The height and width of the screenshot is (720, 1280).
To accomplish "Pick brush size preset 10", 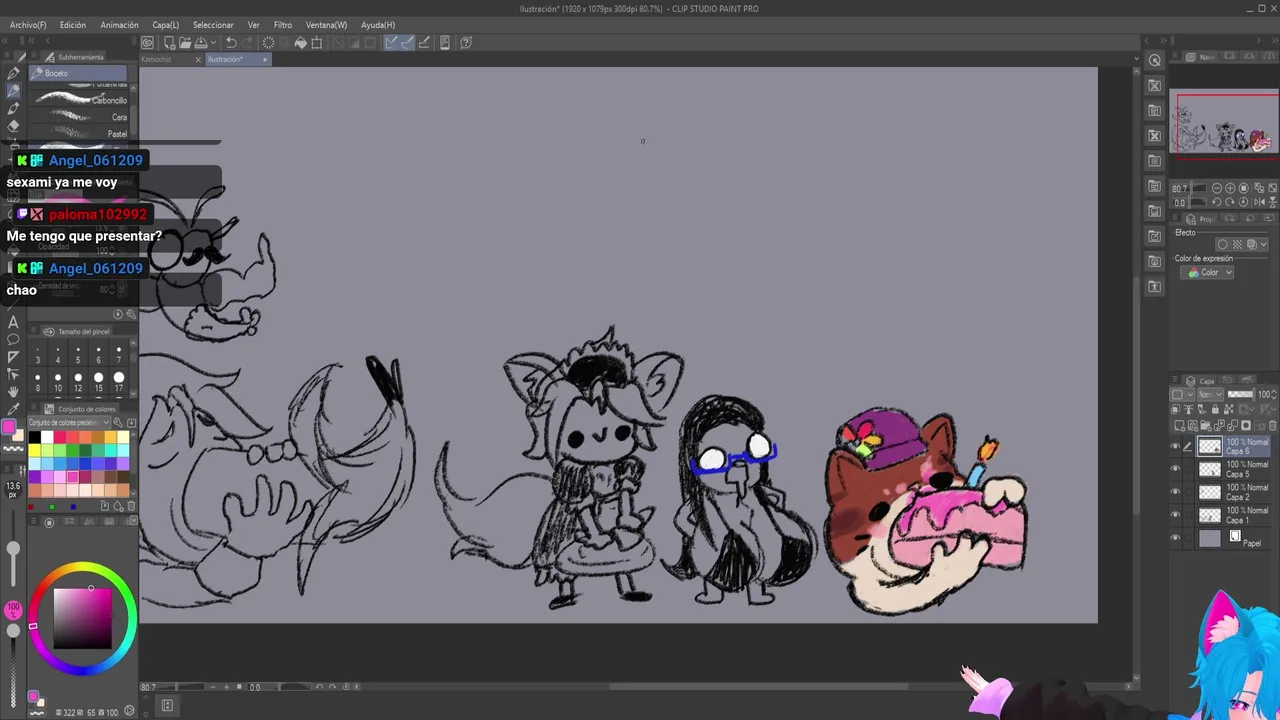I will tap(57, 382).
